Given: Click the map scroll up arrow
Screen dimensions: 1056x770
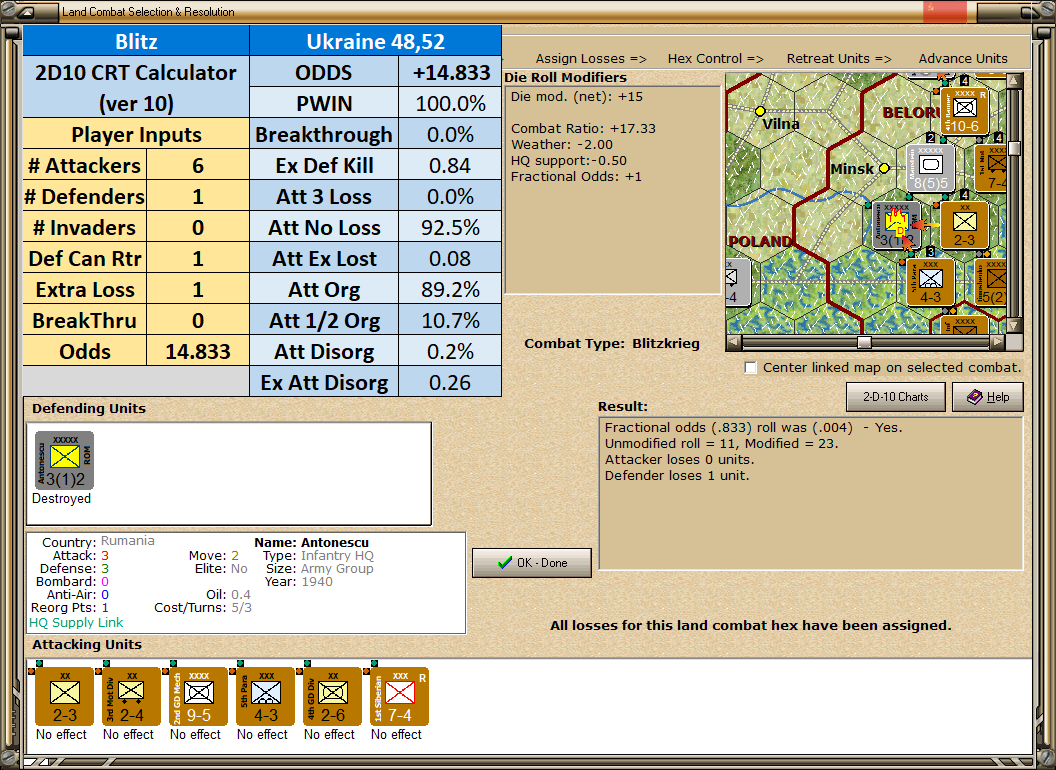Looking at the screenshot, I should tap(1014, 81).
